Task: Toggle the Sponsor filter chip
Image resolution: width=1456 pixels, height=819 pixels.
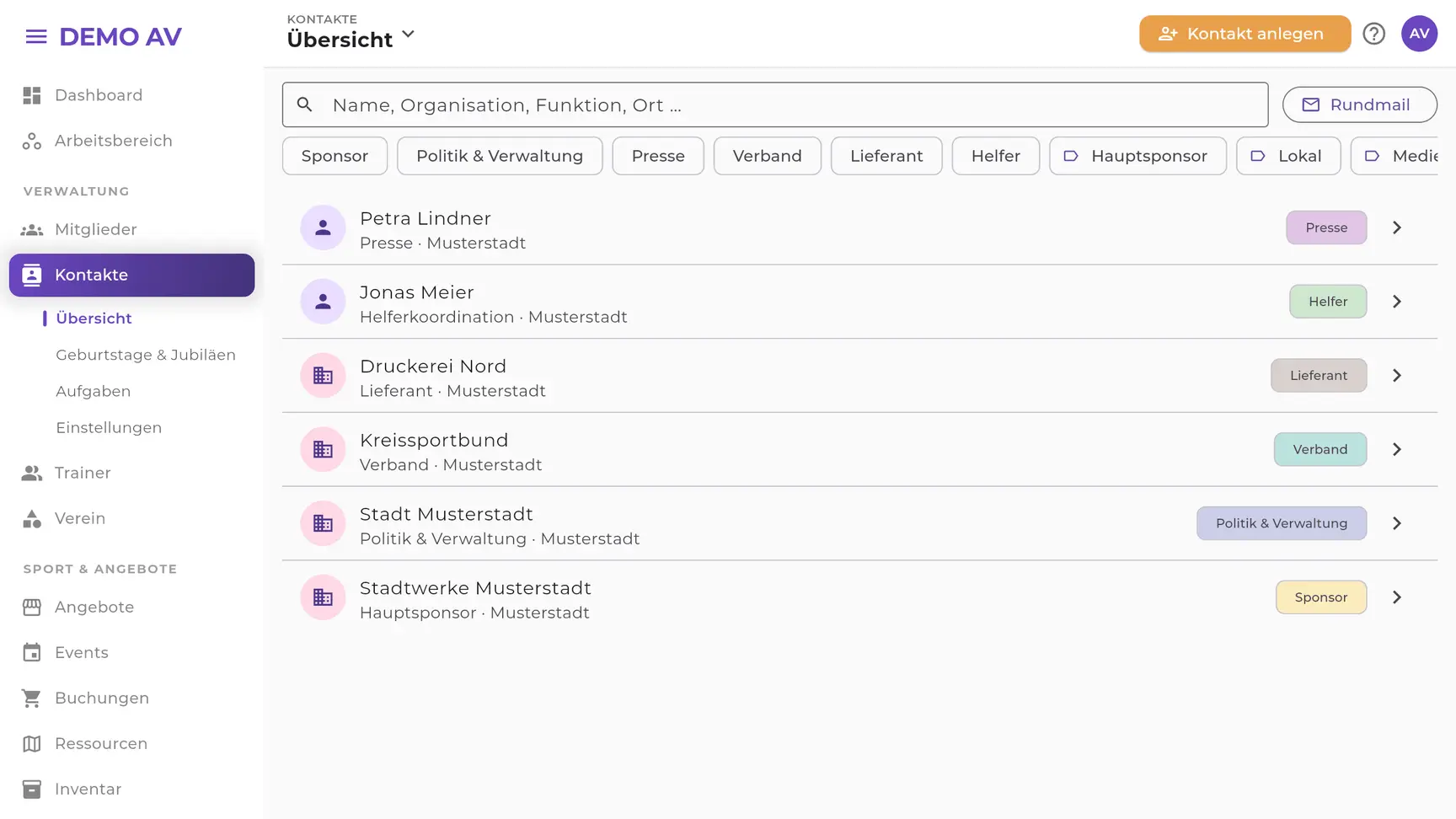Action: click(x=335, y=156)
